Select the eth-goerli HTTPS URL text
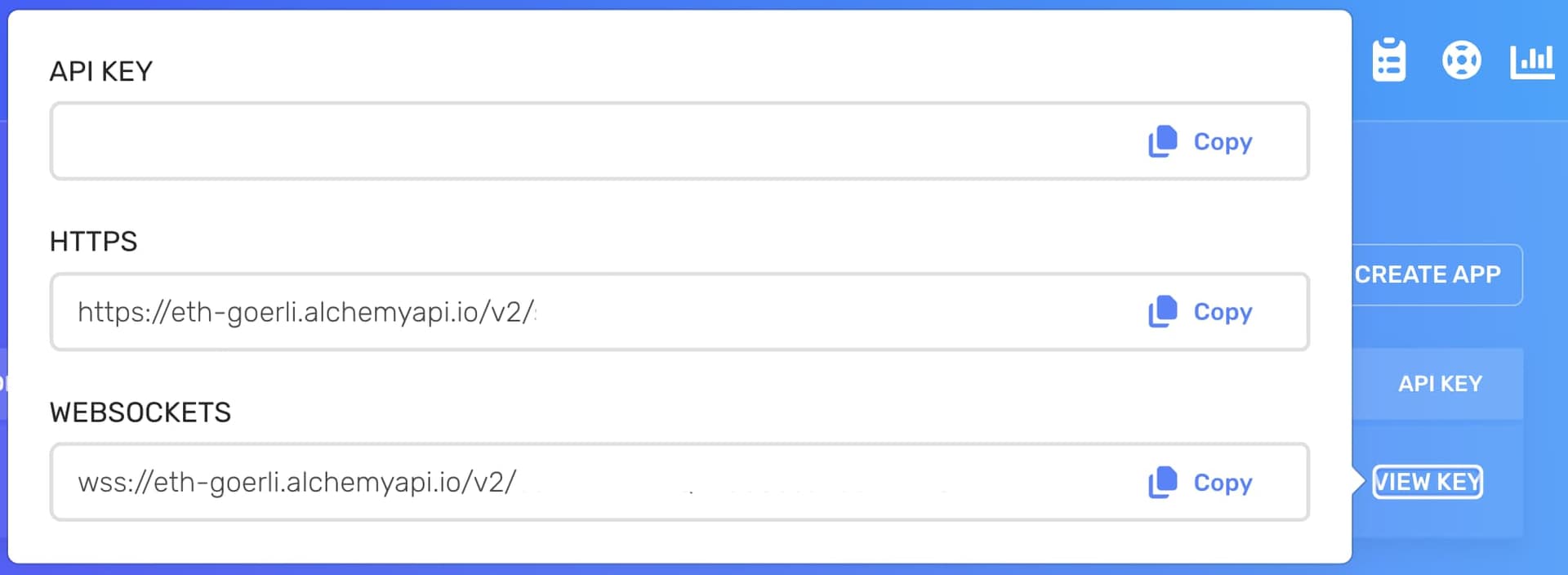The height and width of the screenshot is (575, 1568). coord(306,311)
